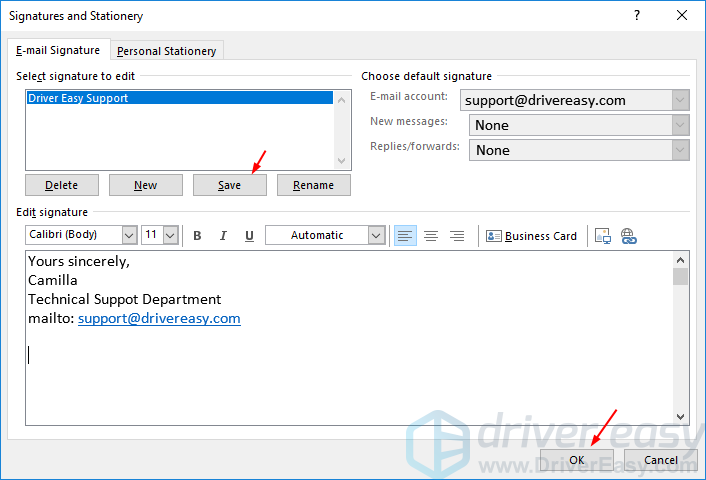Create a New signature
This screenshot has height=480, width=706.
(146, 185)
